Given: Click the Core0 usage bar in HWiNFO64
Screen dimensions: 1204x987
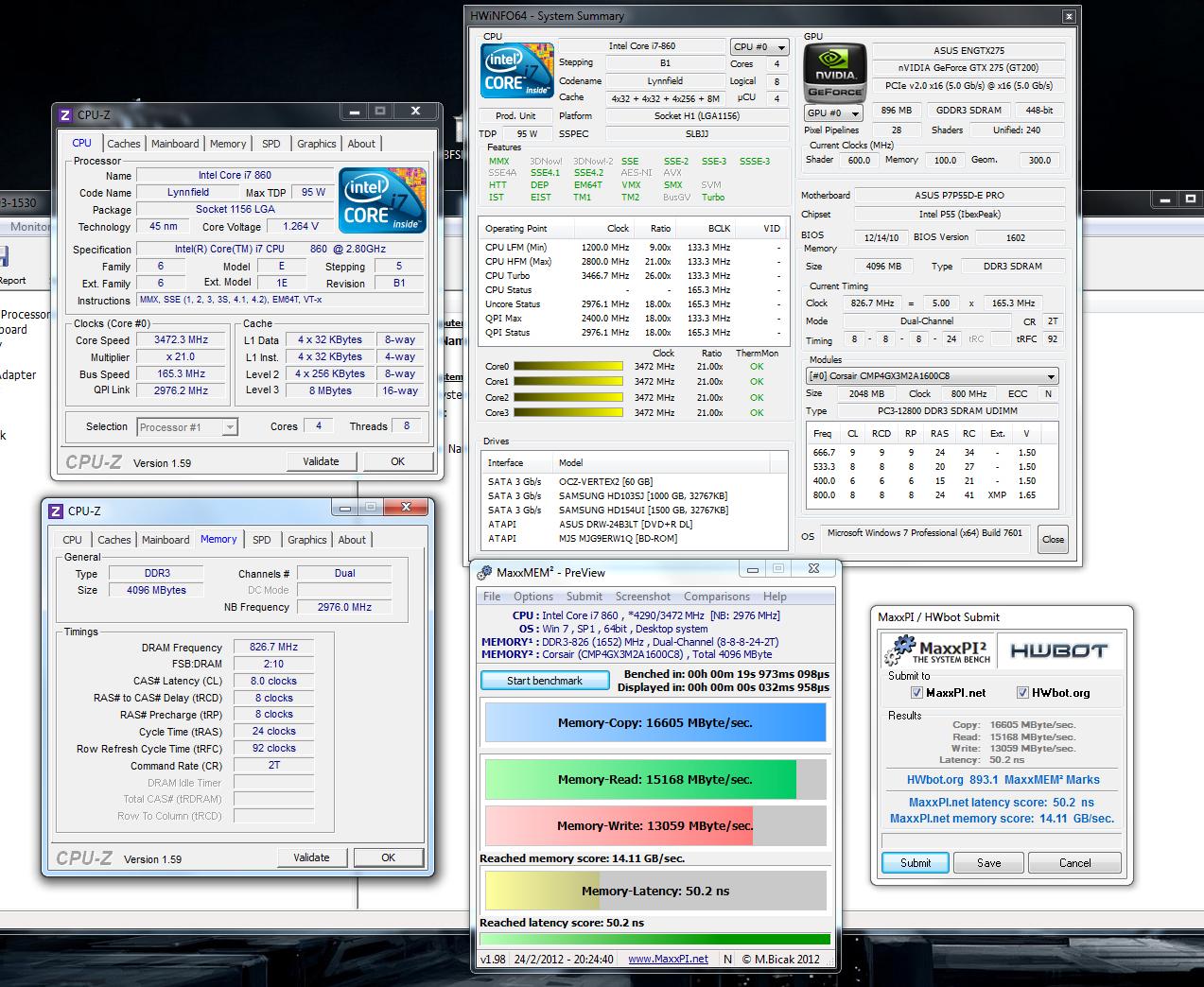Looking at the screenshot, I should (x=567, y=366).
